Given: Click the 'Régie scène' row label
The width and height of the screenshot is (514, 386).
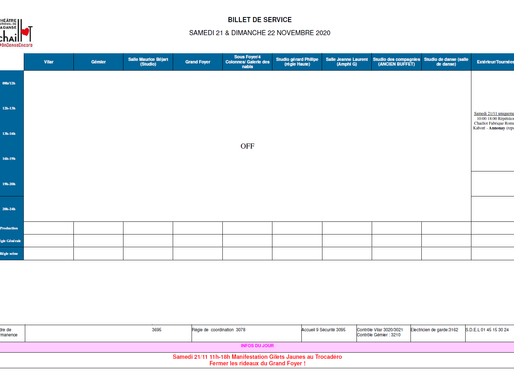Looking at the screenshot, I should (x=9, y=254).
